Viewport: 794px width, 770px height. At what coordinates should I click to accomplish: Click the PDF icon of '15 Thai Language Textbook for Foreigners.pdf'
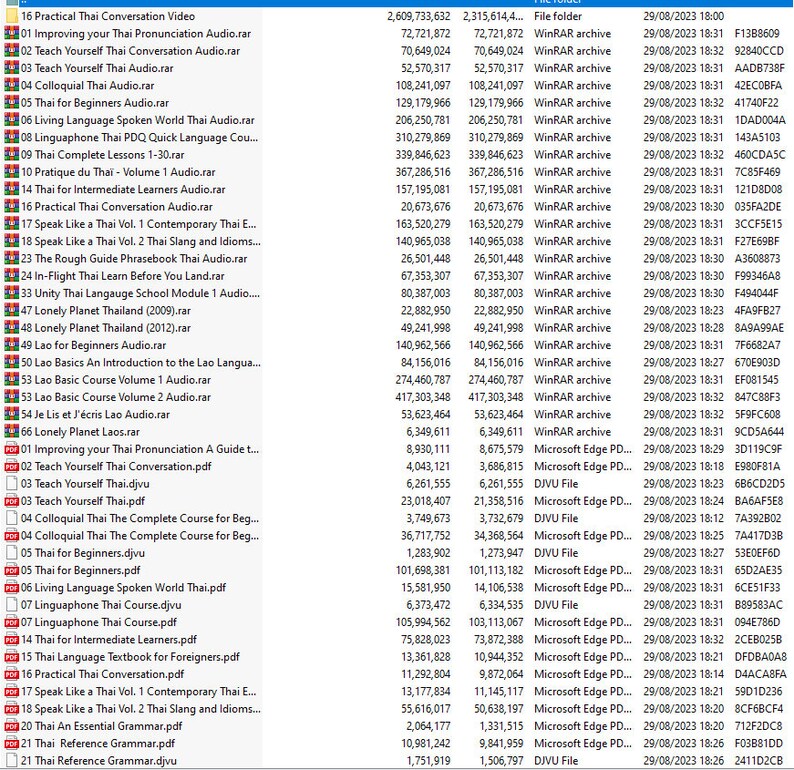click(x=12, y=657)
